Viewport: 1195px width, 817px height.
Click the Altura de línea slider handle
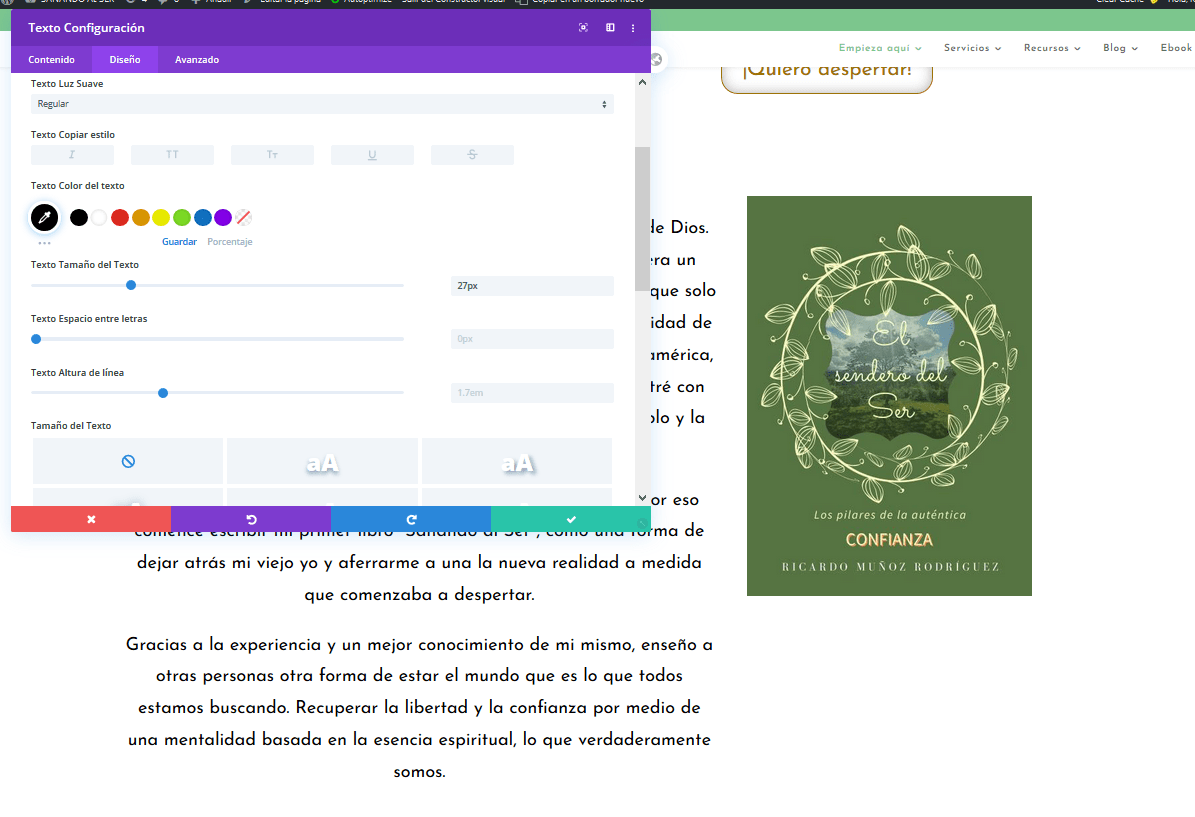point(163,393)
